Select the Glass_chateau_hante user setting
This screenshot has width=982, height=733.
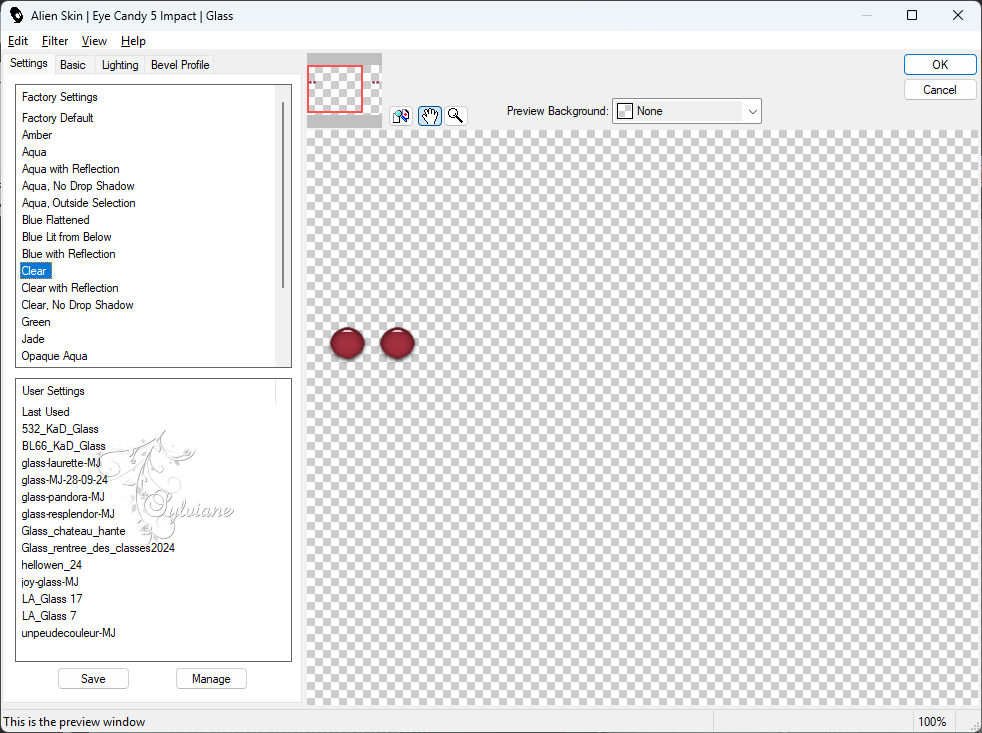[x=73, y=531]
